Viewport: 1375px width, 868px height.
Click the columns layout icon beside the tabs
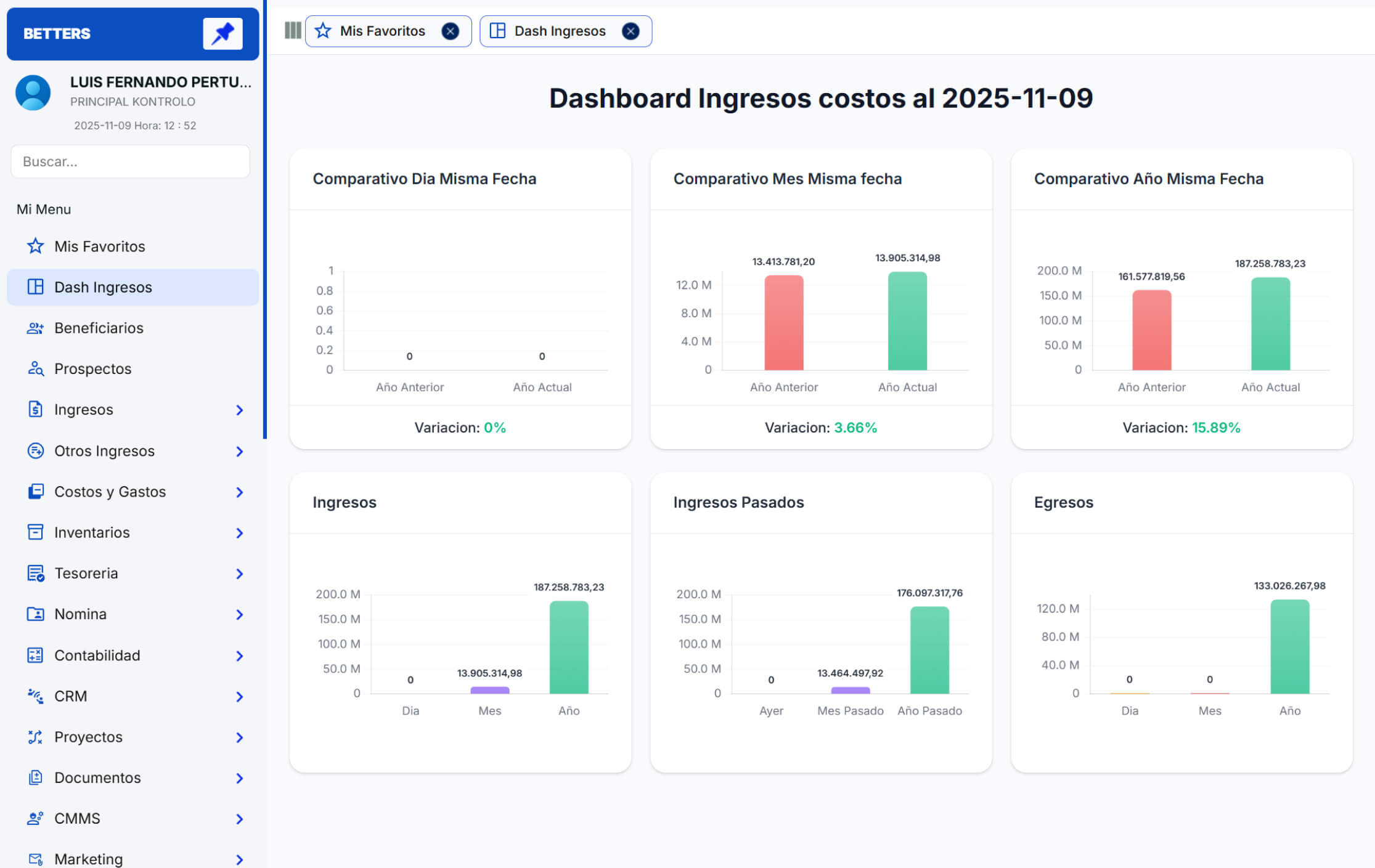[x=293, y=30]
